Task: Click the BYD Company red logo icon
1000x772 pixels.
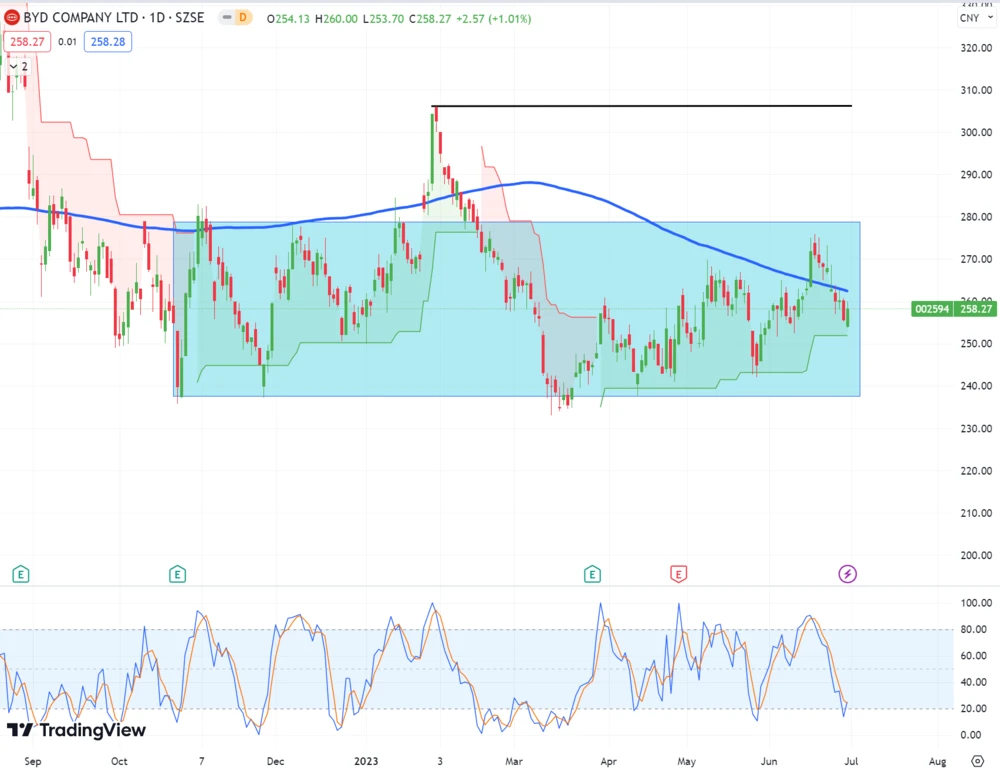Action: 11,16
